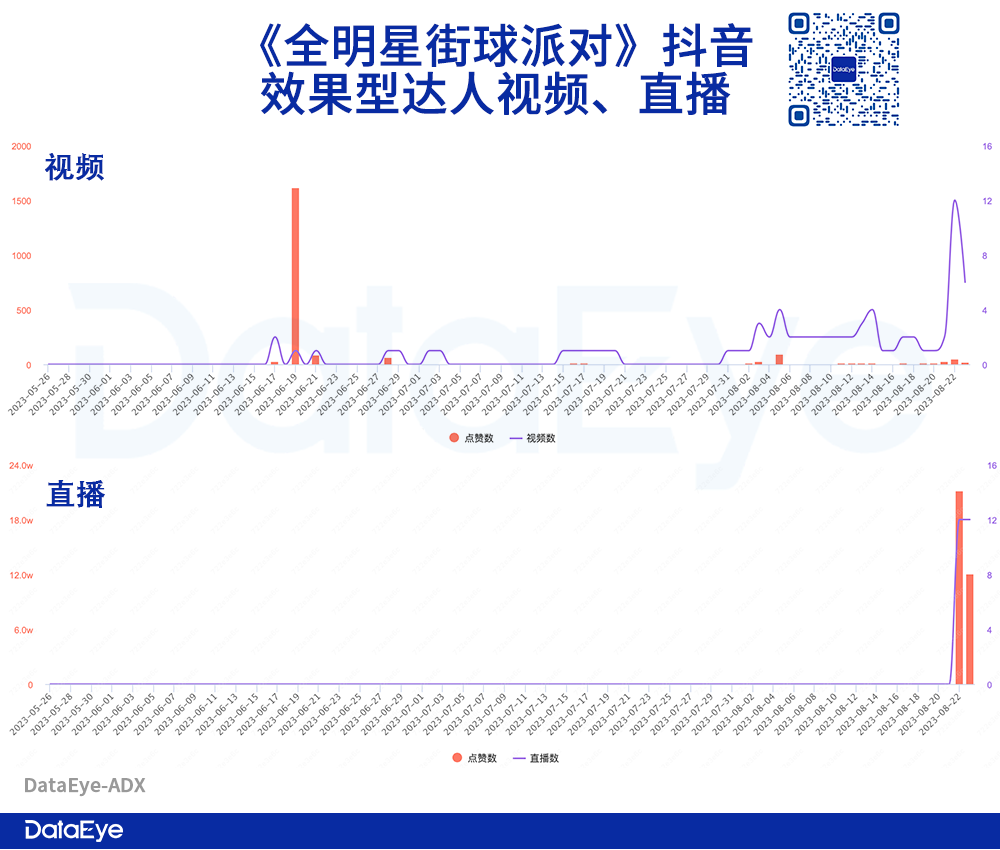The image size is (1000, 850).
Task: Select the tallest red bar in 视频 chart
Action: 295,275
